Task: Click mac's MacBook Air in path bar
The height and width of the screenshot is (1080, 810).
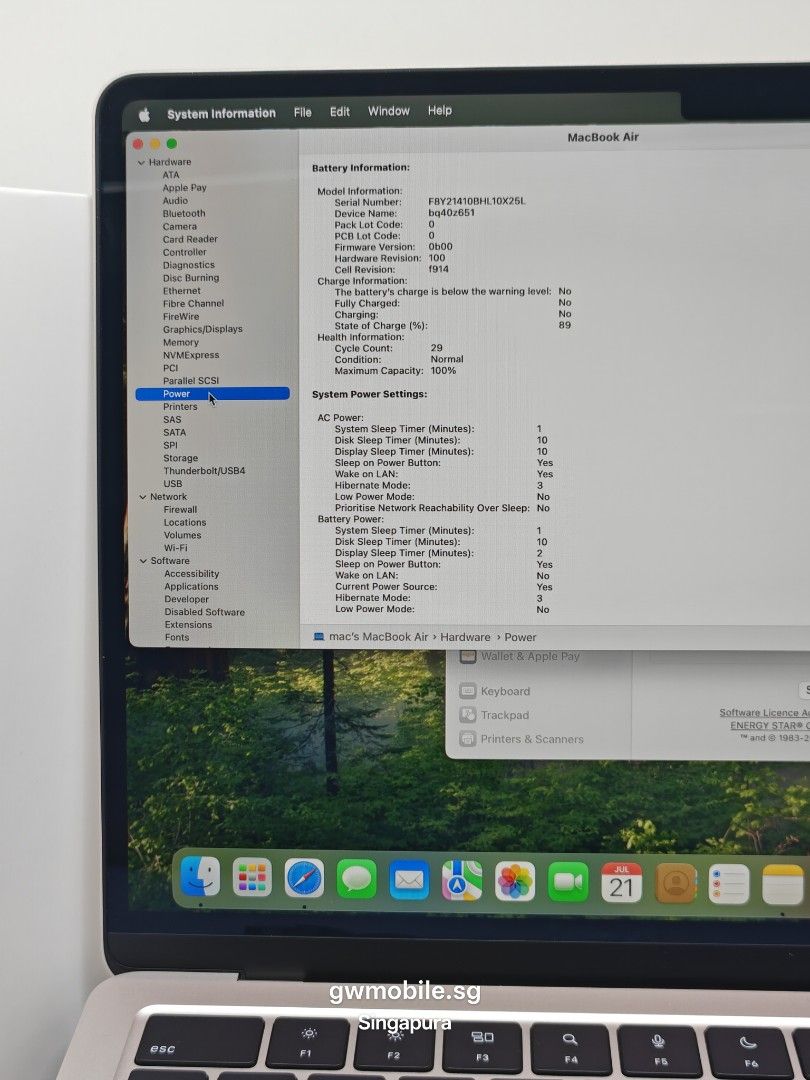Action: pyautogui.click(x=378, y=637)
